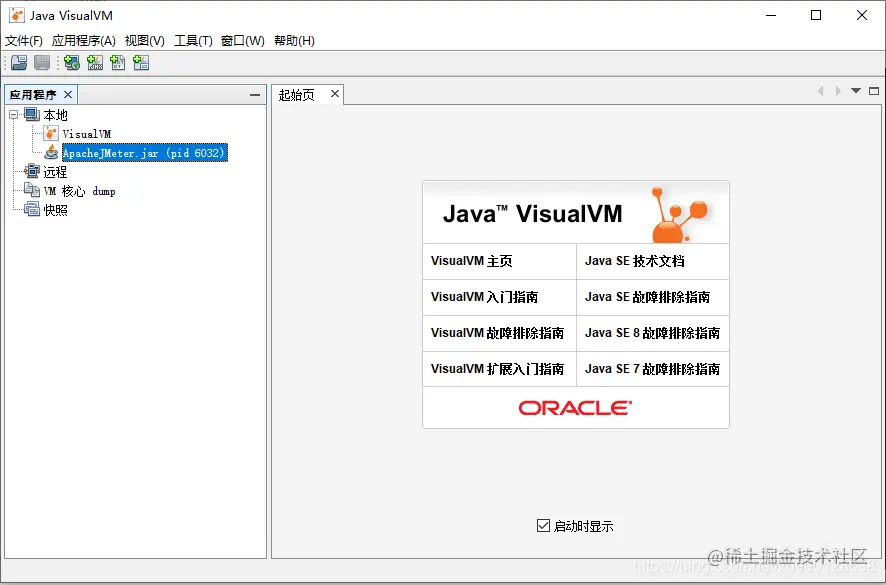Viewport: 886px width, 585px height.
Task: Open the 应用程序(A) menu
Action: [x=84, y=41]
